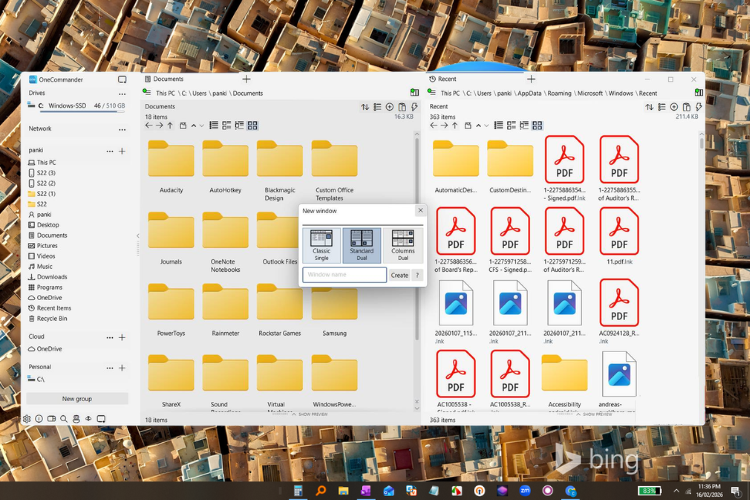This screenshot has width=750, height=500.
Task: Click the Windows-SSD drive usage bar
Action: point(82,111)
